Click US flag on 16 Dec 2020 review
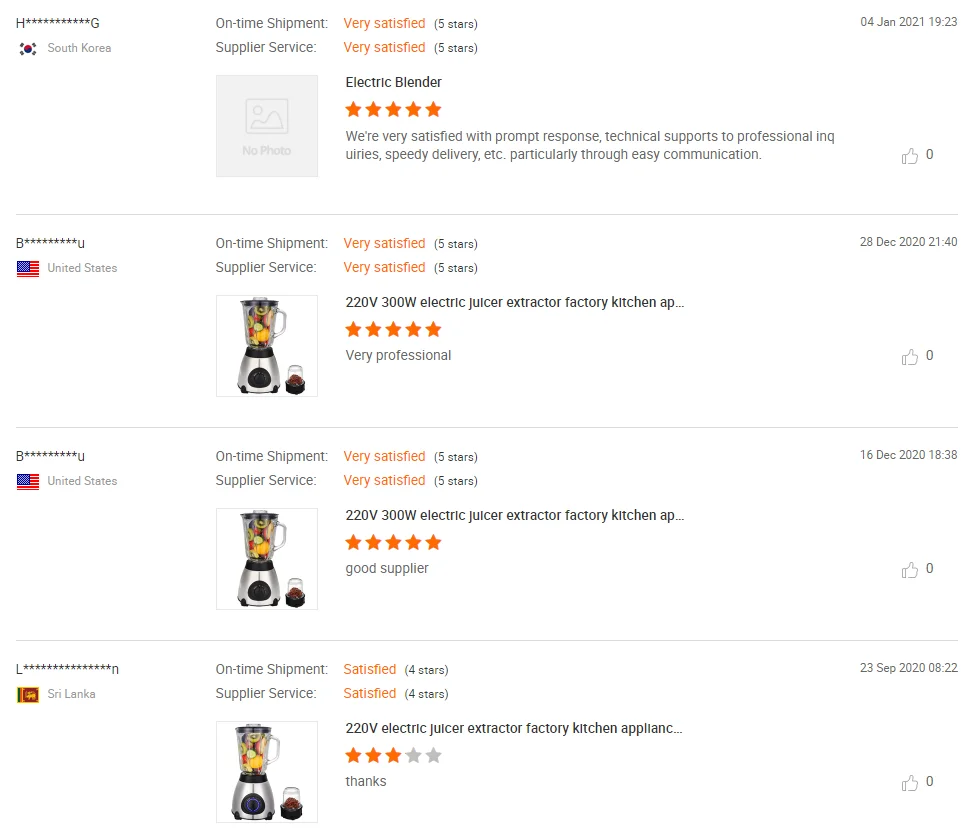 point(28,482)
